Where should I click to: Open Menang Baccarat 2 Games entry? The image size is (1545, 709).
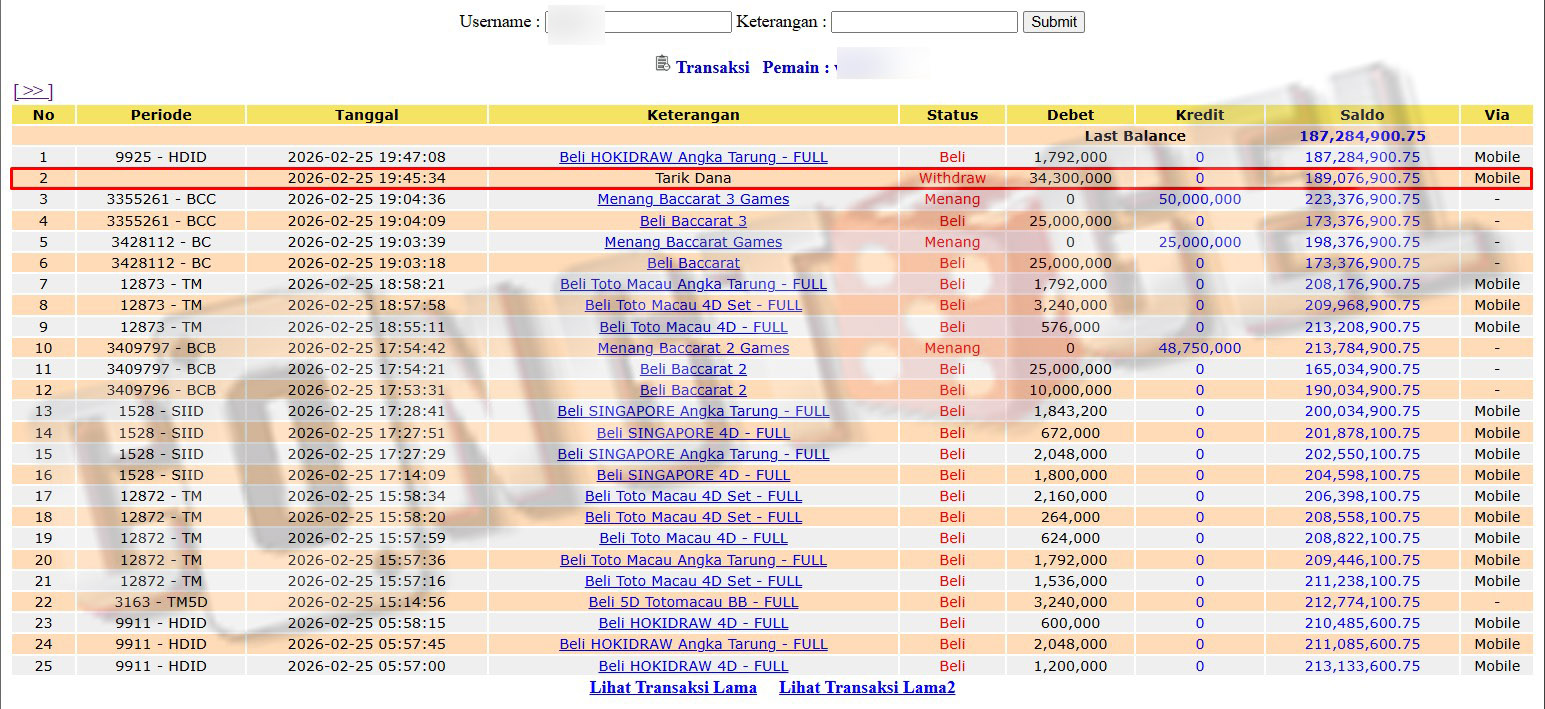point(693,348)
